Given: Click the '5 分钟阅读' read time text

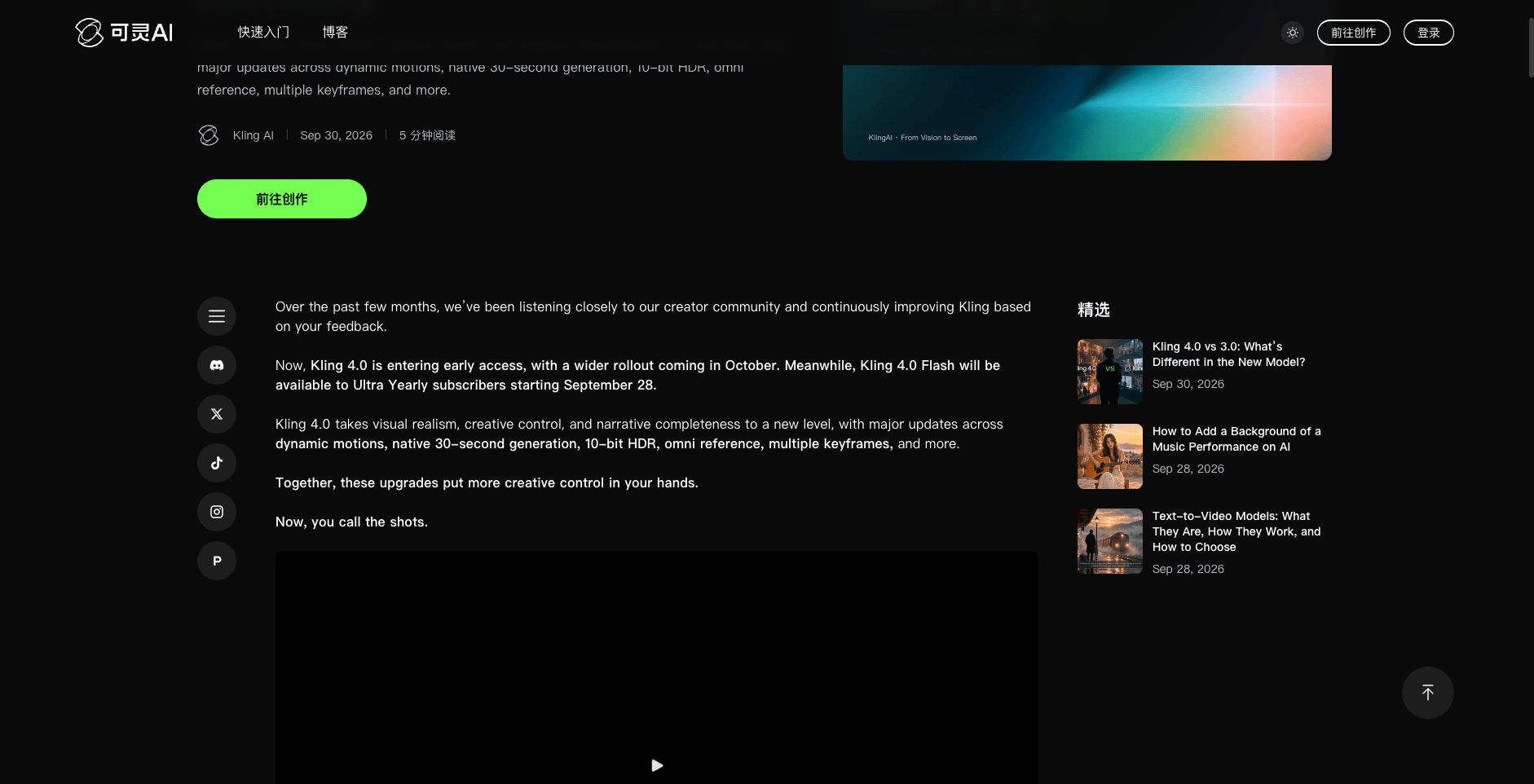Looking at the screenshot, I should pyautogui.click(x=427, y=135).
